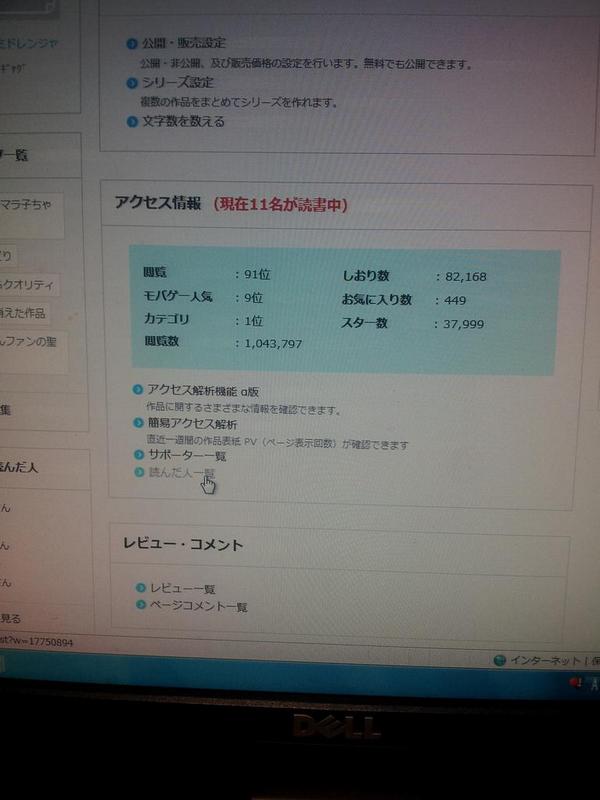
Task: Click sidebar item マラ子ちゃ
Action: [27, 205]
